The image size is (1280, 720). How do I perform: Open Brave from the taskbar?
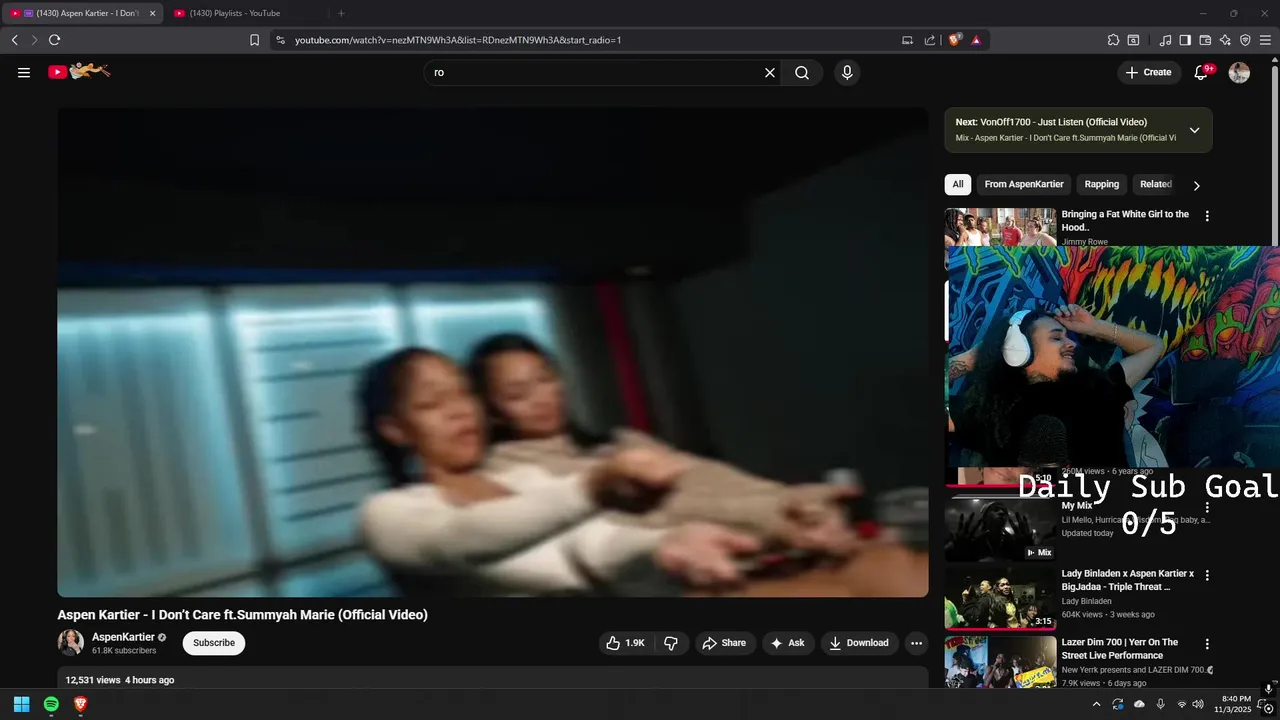click(x=81, y=704)
